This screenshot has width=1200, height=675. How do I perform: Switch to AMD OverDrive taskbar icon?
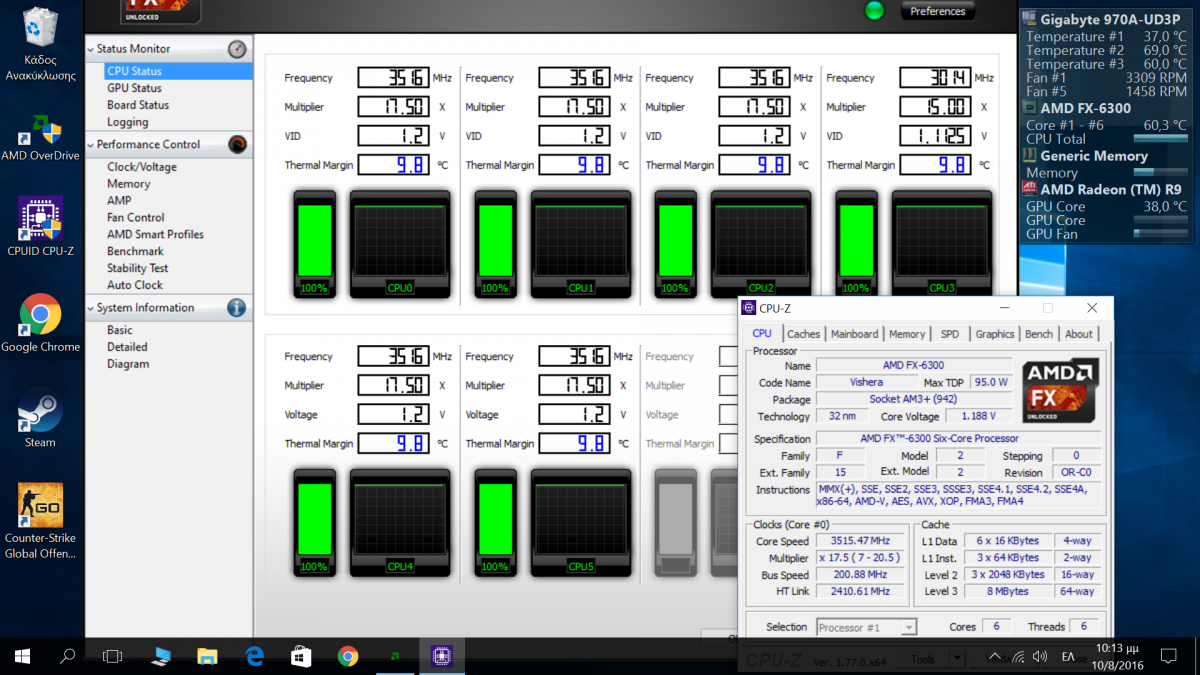395,656
